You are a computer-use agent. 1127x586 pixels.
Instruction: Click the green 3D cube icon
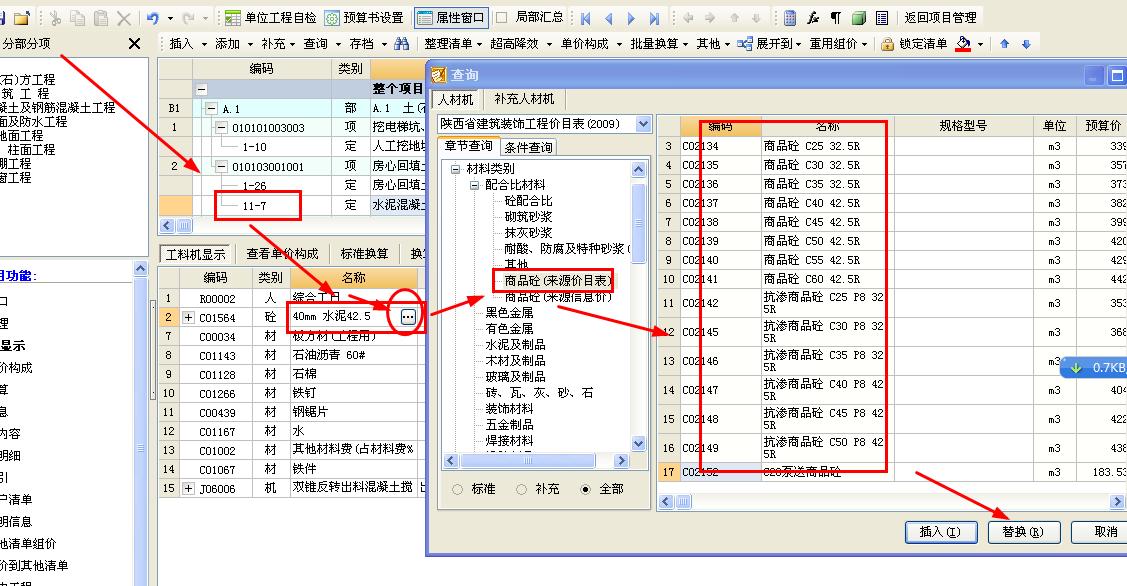(859, 18)
